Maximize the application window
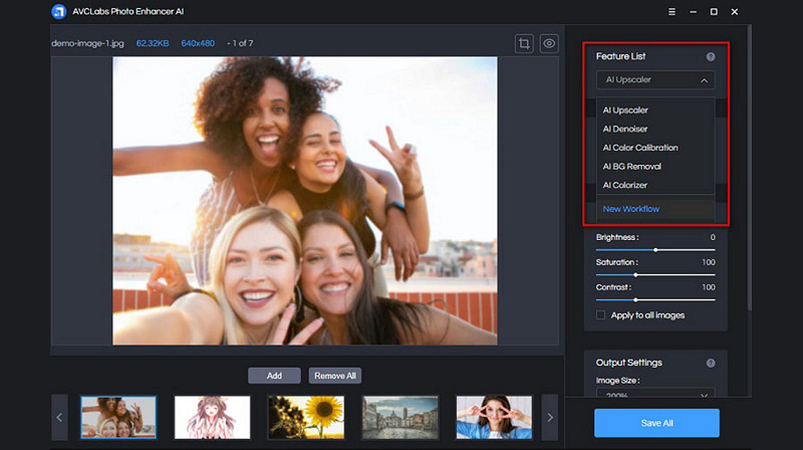 (x=713, y=11)
